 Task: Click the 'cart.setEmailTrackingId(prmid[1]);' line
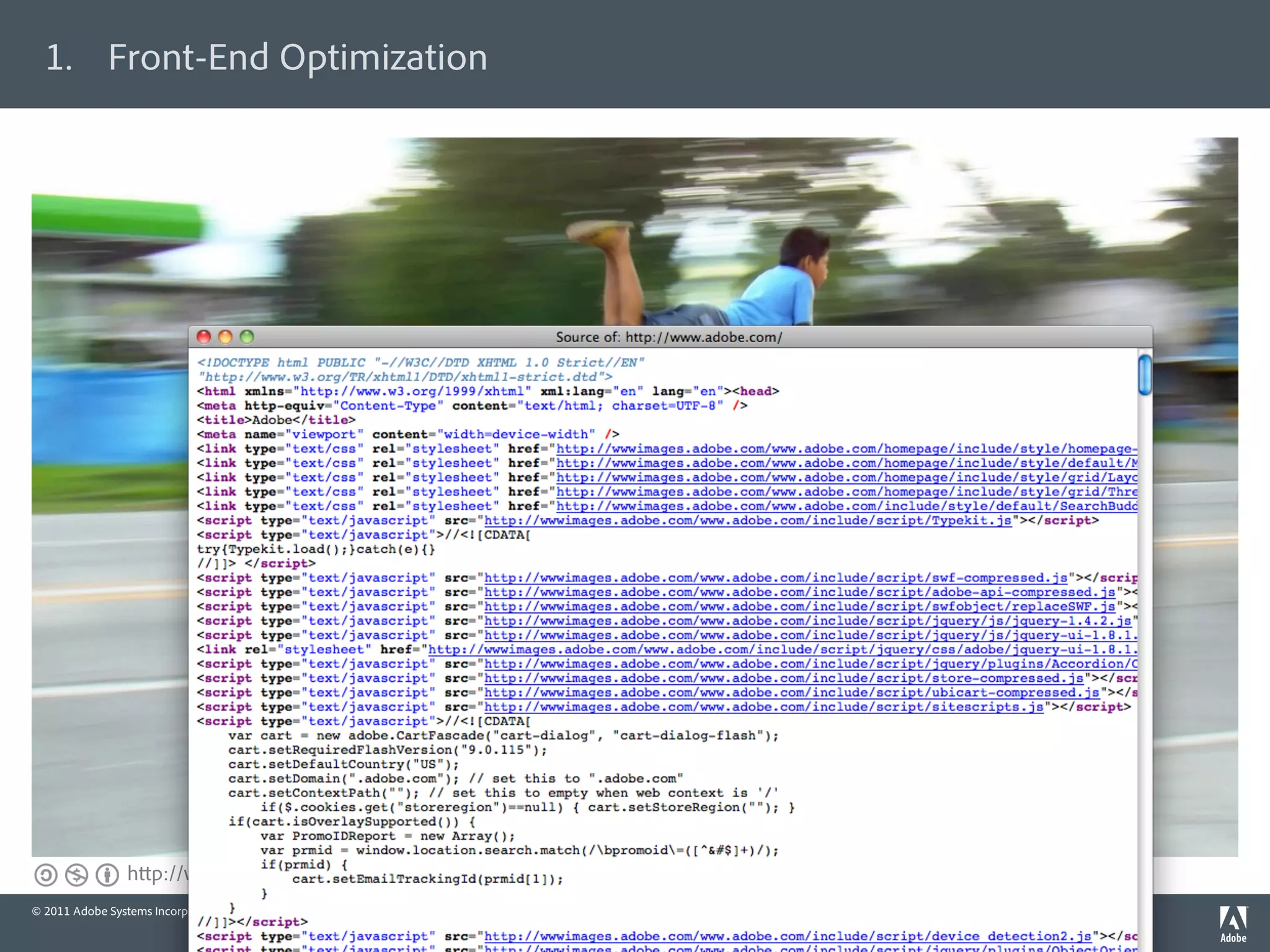click(428, 879)
